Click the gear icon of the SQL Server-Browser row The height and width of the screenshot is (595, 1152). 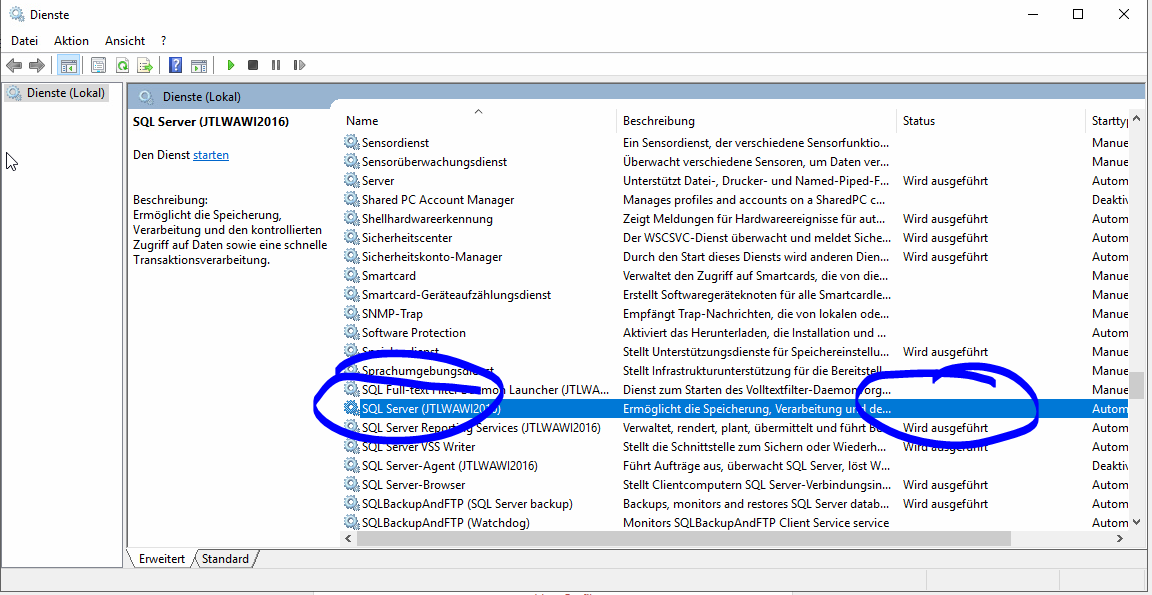click(352, 485)
